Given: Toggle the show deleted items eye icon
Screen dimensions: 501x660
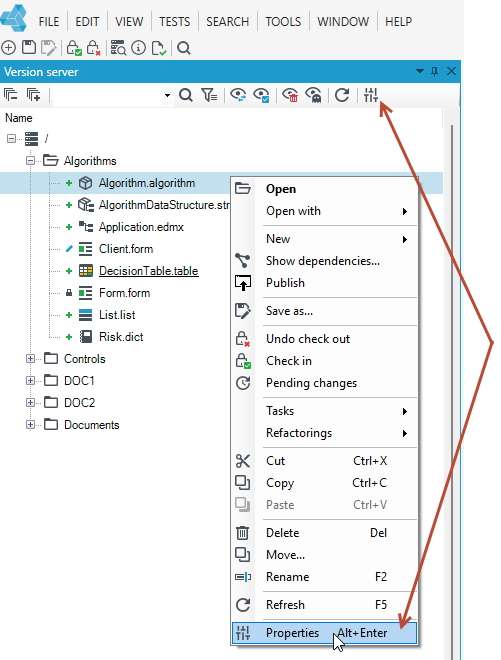Looking at the screenshot, I should [x=290, y=95].
